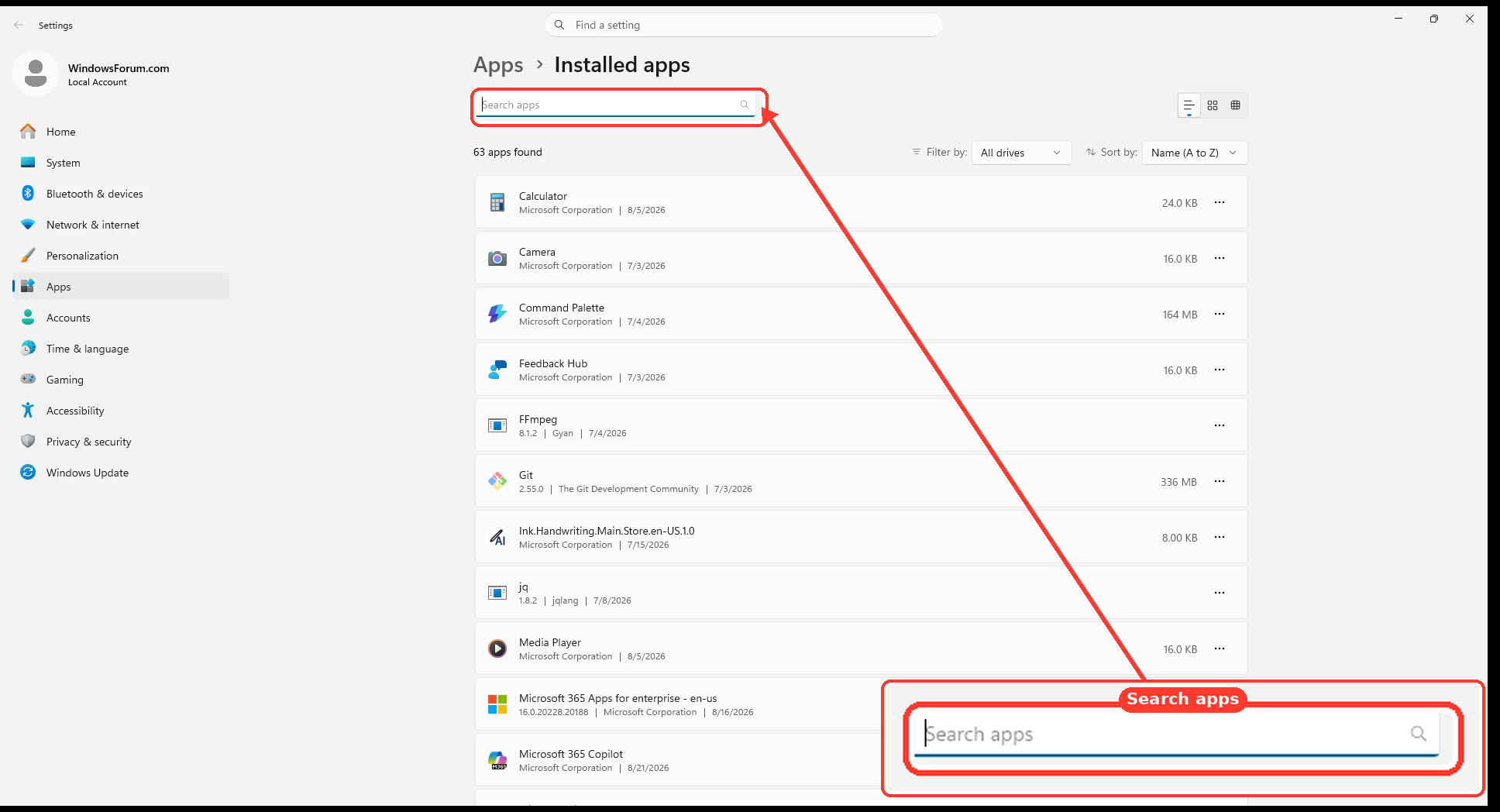Go to System settings
The image size is (1500, 812).
121,163
